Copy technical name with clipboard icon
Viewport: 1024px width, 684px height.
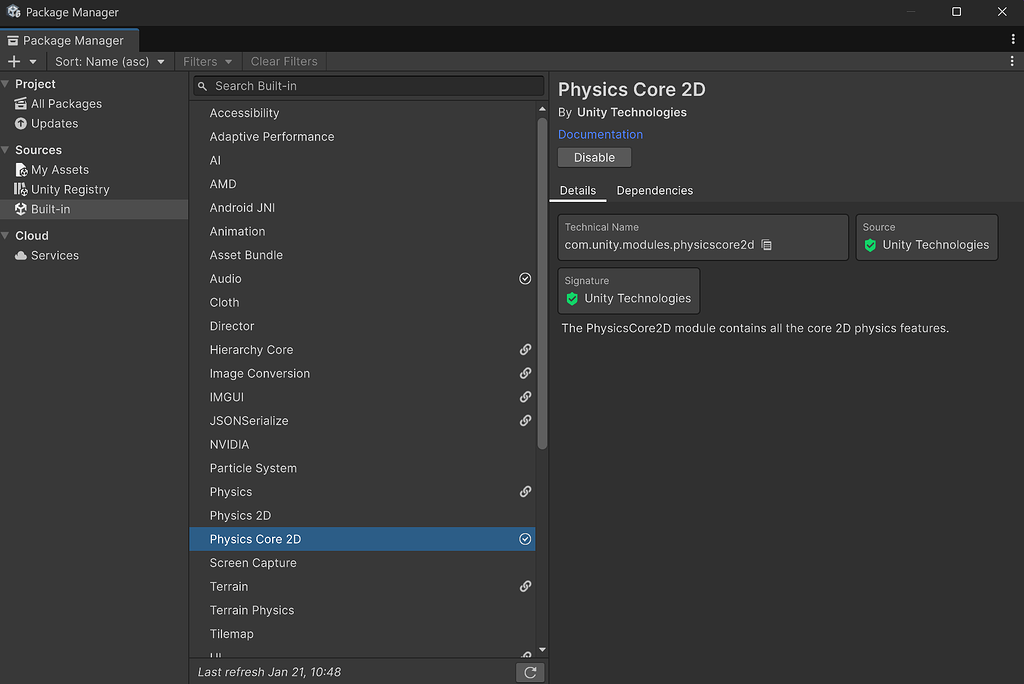coord(767,245)
